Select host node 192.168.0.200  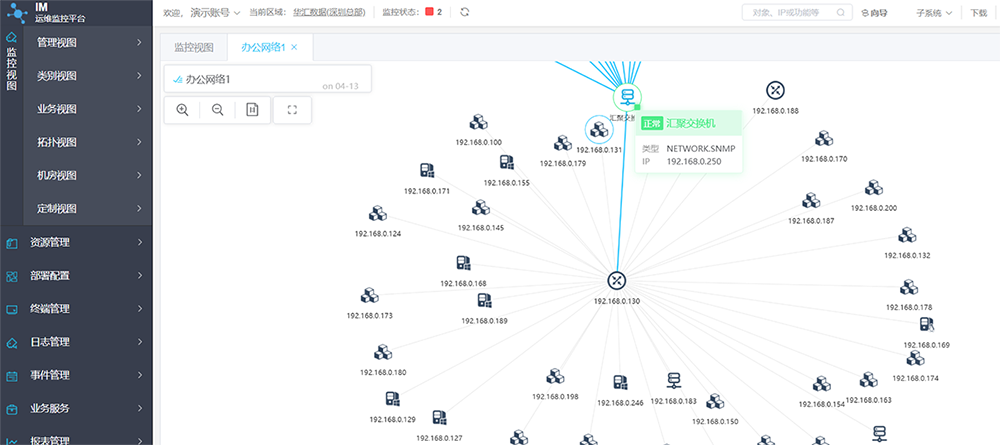pos(874,188)
